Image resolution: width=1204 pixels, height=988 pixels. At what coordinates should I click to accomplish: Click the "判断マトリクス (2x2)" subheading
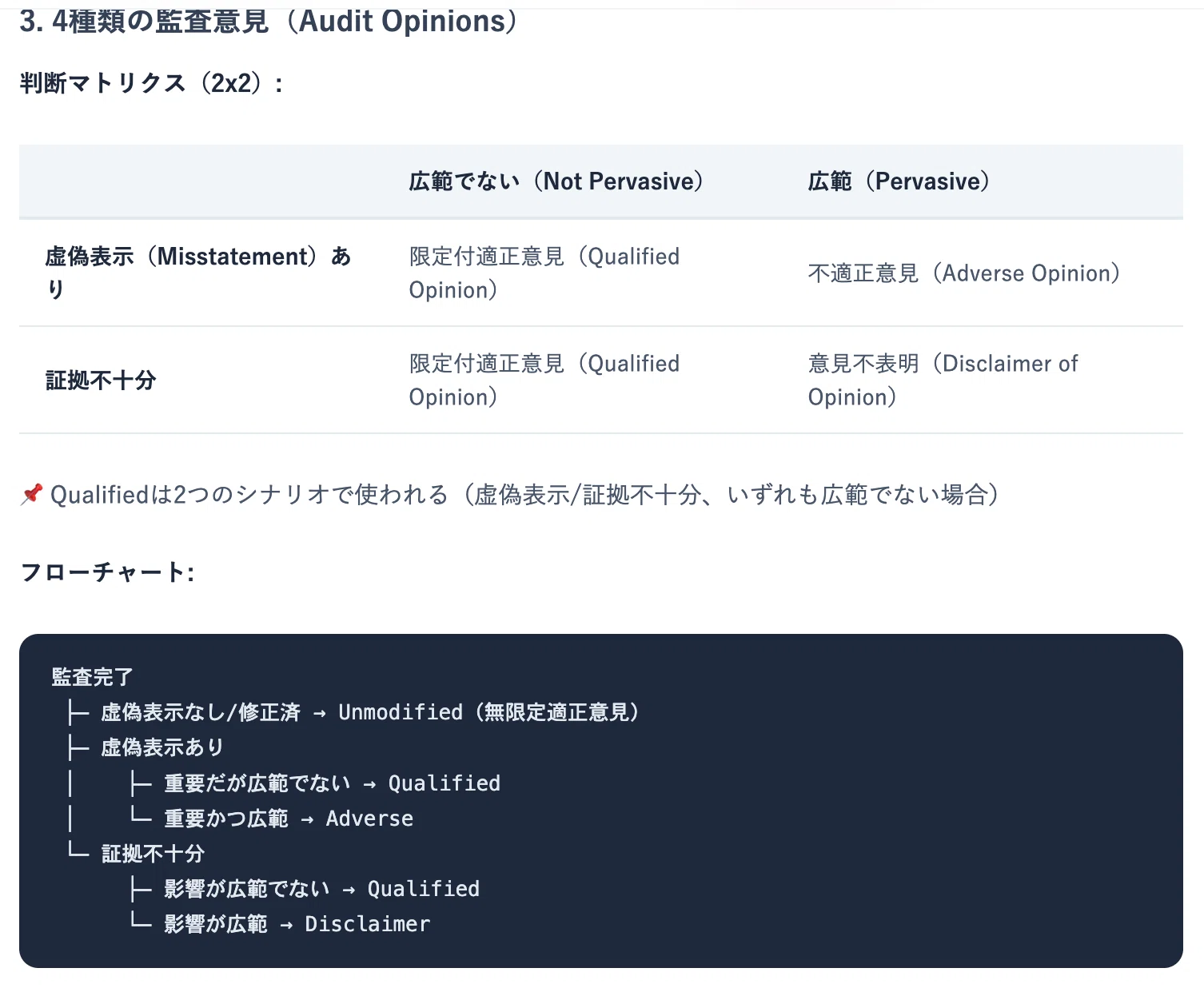151,83
